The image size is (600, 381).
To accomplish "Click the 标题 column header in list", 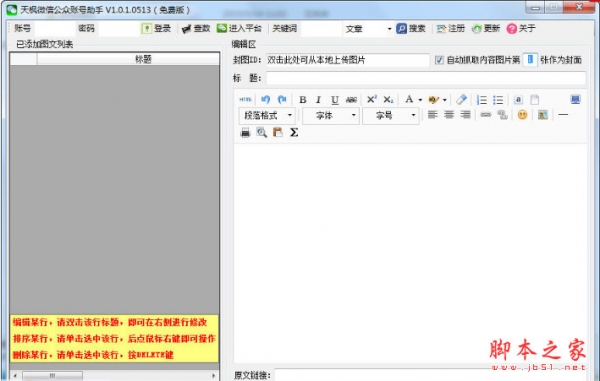I will coord(129,59).
